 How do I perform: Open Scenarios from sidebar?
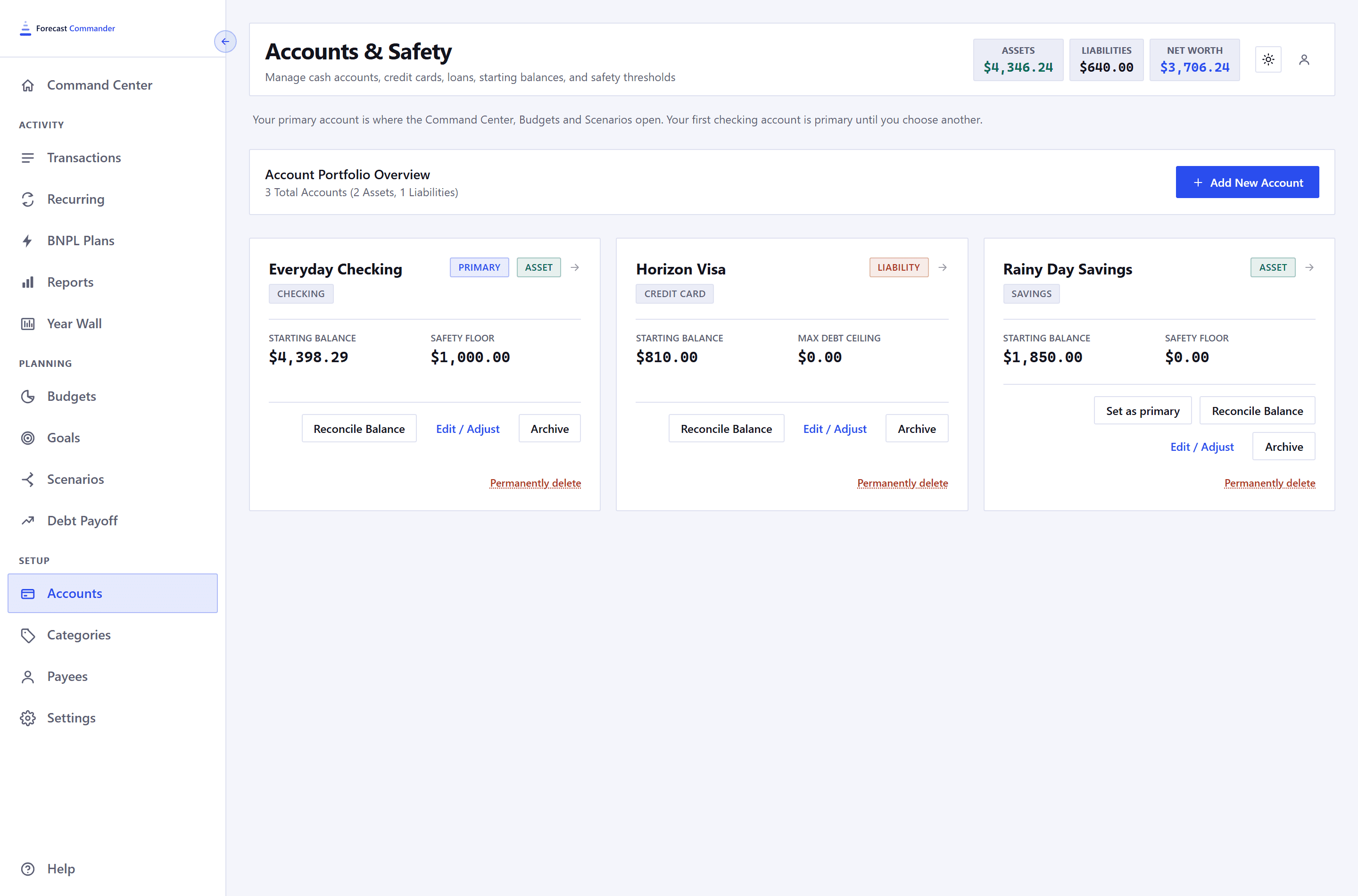point(113,480)
